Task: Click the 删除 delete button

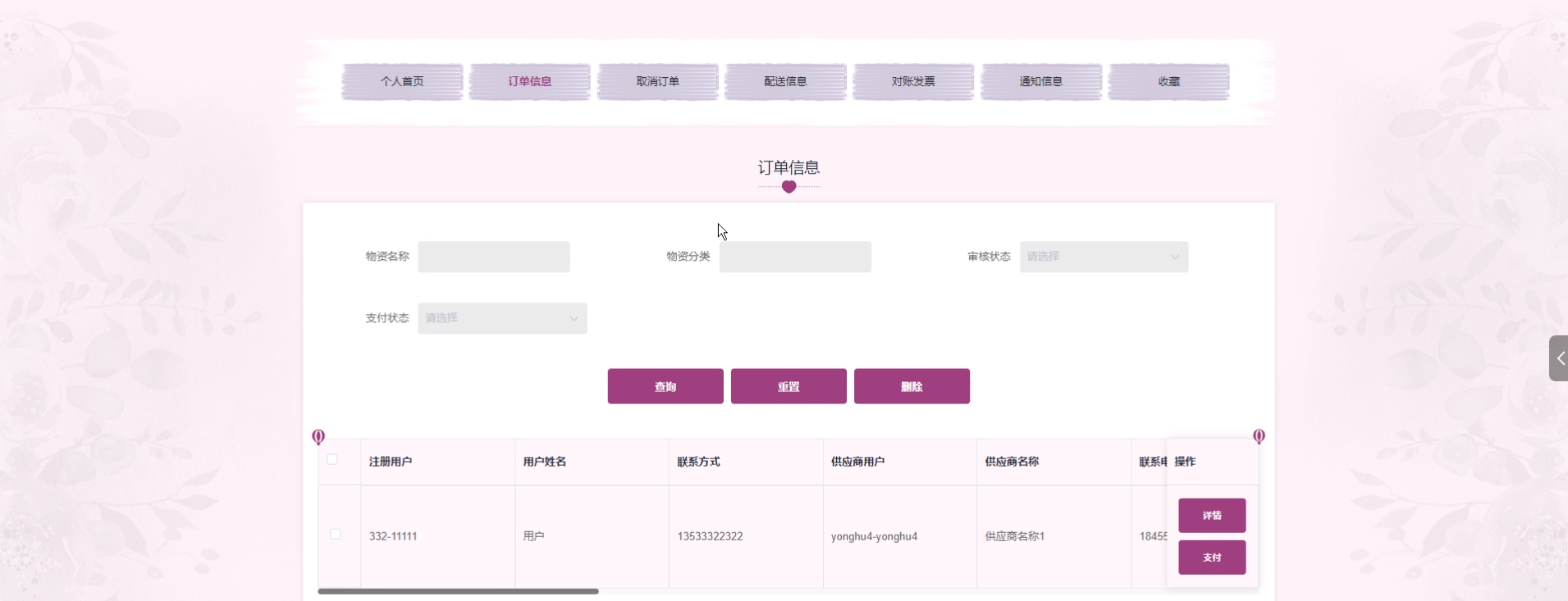Action: click(912, 386)
